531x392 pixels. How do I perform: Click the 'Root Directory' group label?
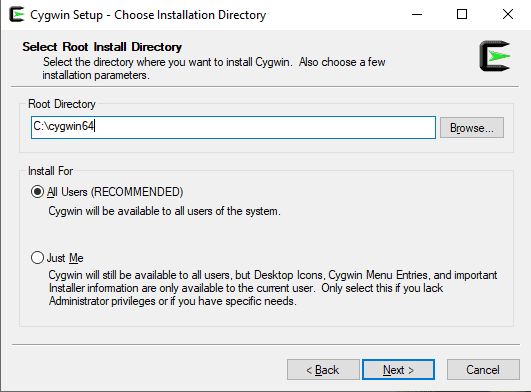[x=62, y=104]
